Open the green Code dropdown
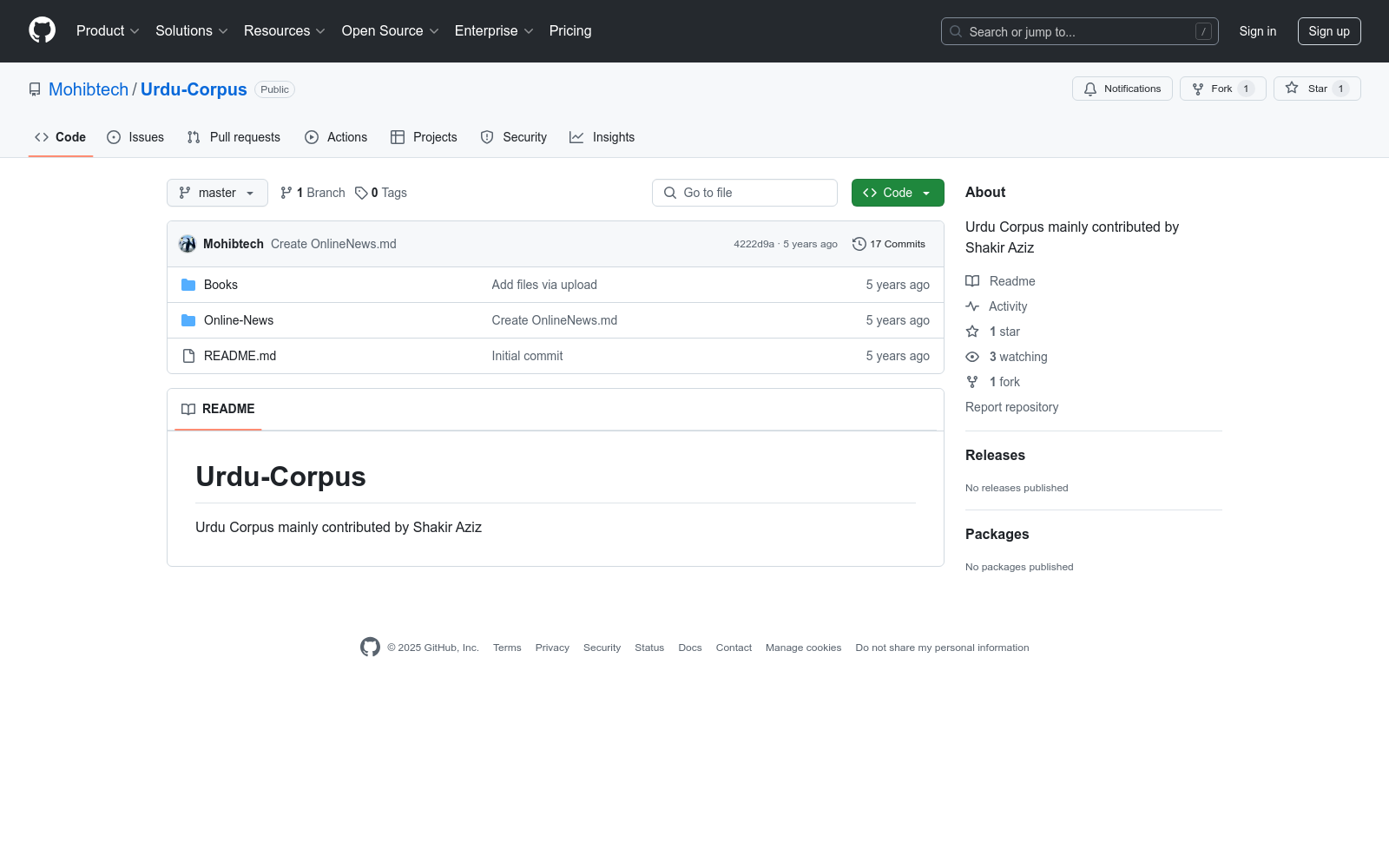 897,193
